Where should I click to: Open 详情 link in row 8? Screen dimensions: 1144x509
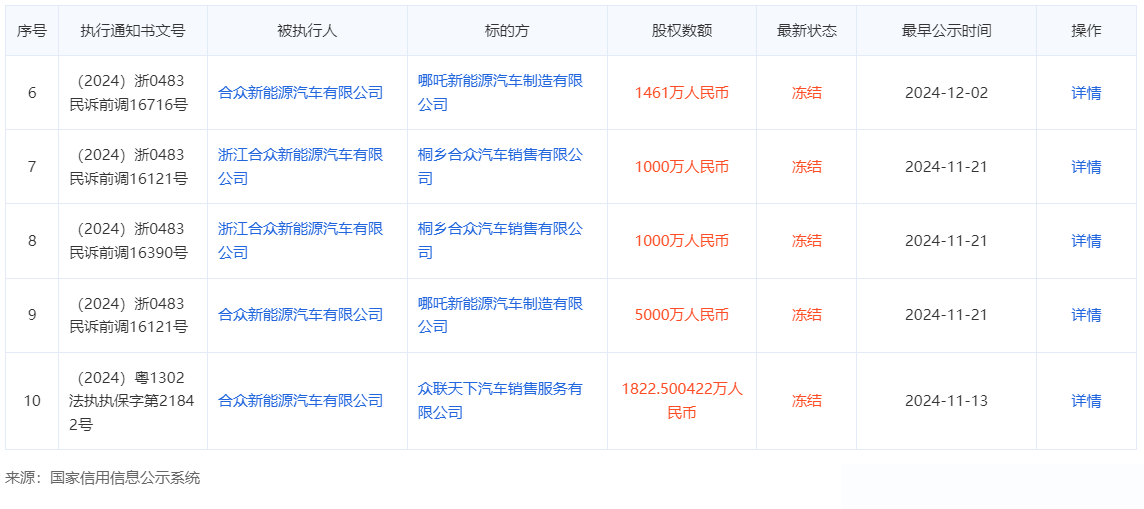pos(1086,241)
